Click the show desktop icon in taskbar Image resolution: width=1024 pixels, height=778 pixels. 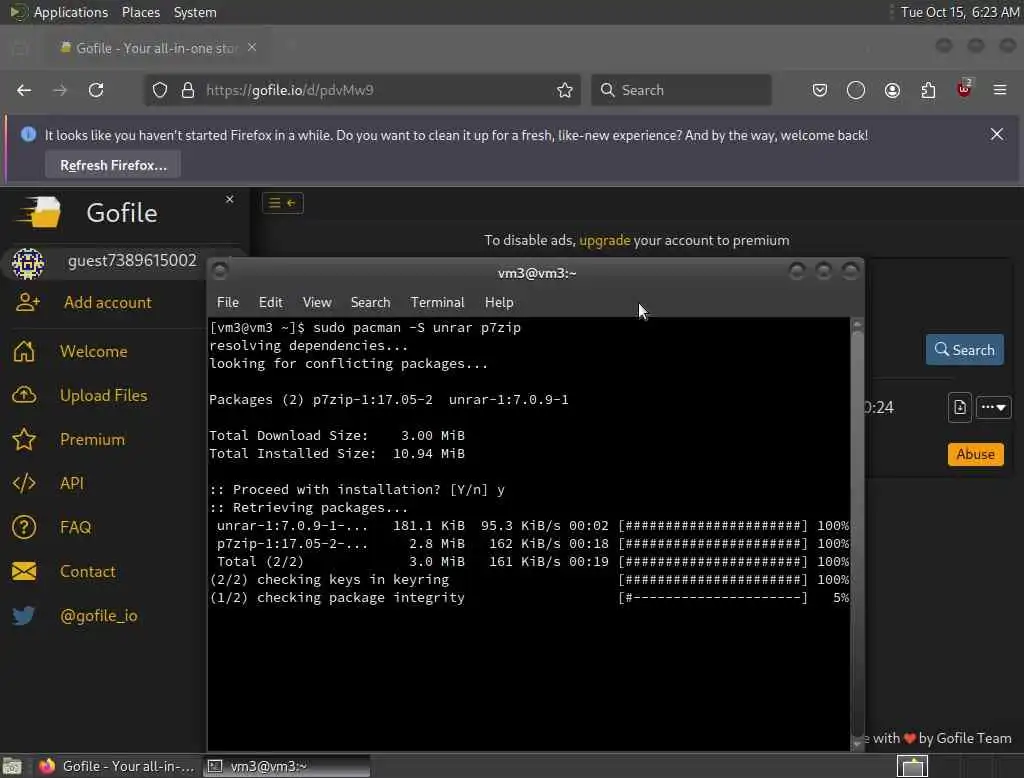tap(12, 766)
